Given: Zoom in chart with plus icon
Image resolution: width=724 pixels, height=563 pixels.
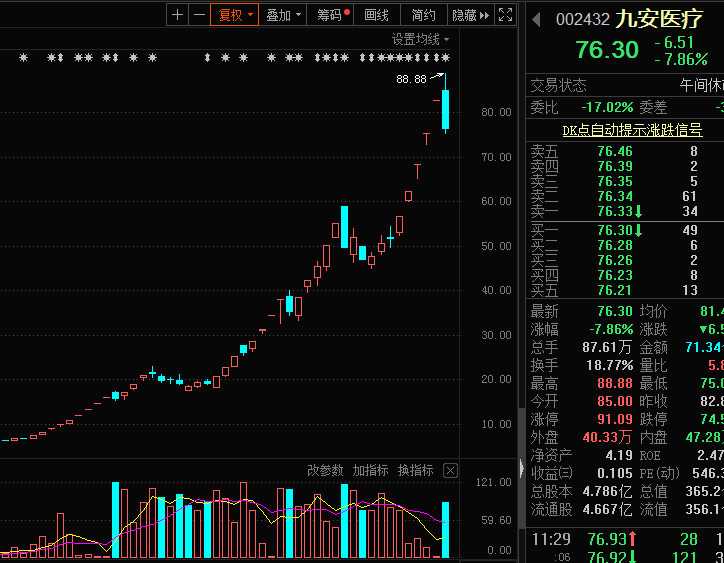Looking at the screenshot, I should pos(178,15).
